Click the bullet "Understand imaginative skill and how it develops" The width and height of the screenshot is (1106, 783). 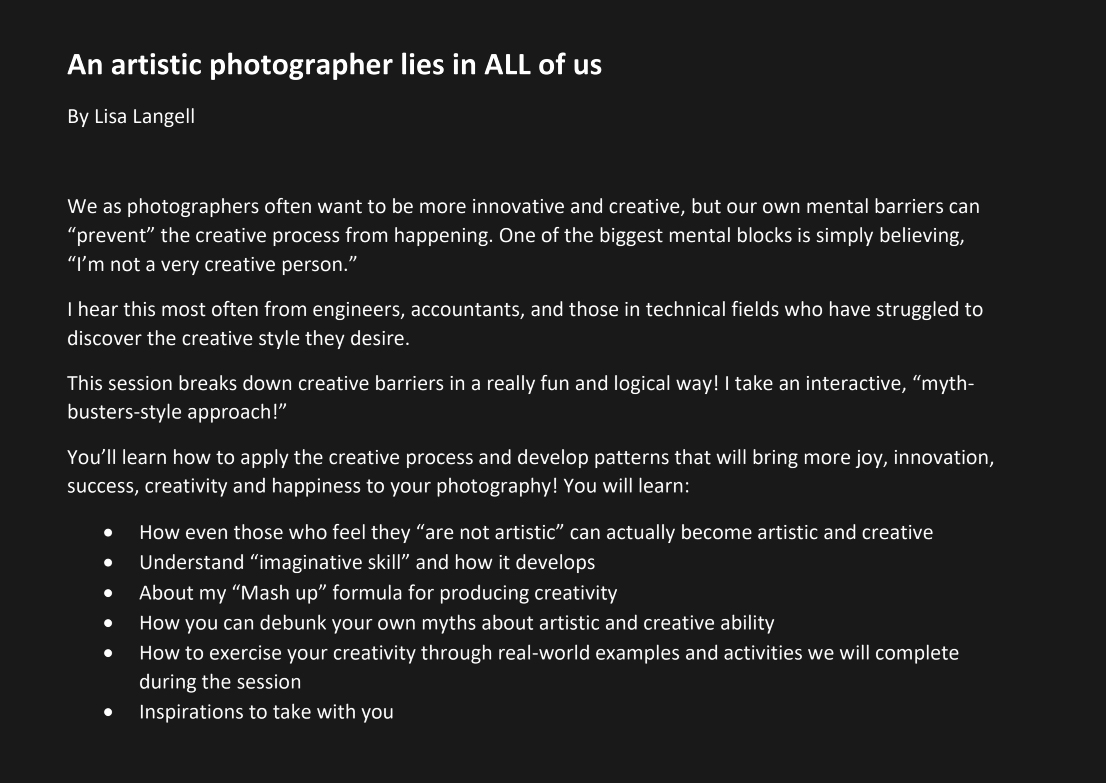[367, 563]
